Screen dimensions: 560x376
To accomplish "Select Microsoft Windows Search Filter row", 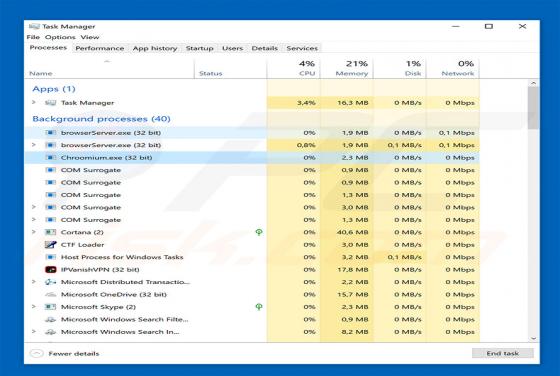I will tap(252, 319).
